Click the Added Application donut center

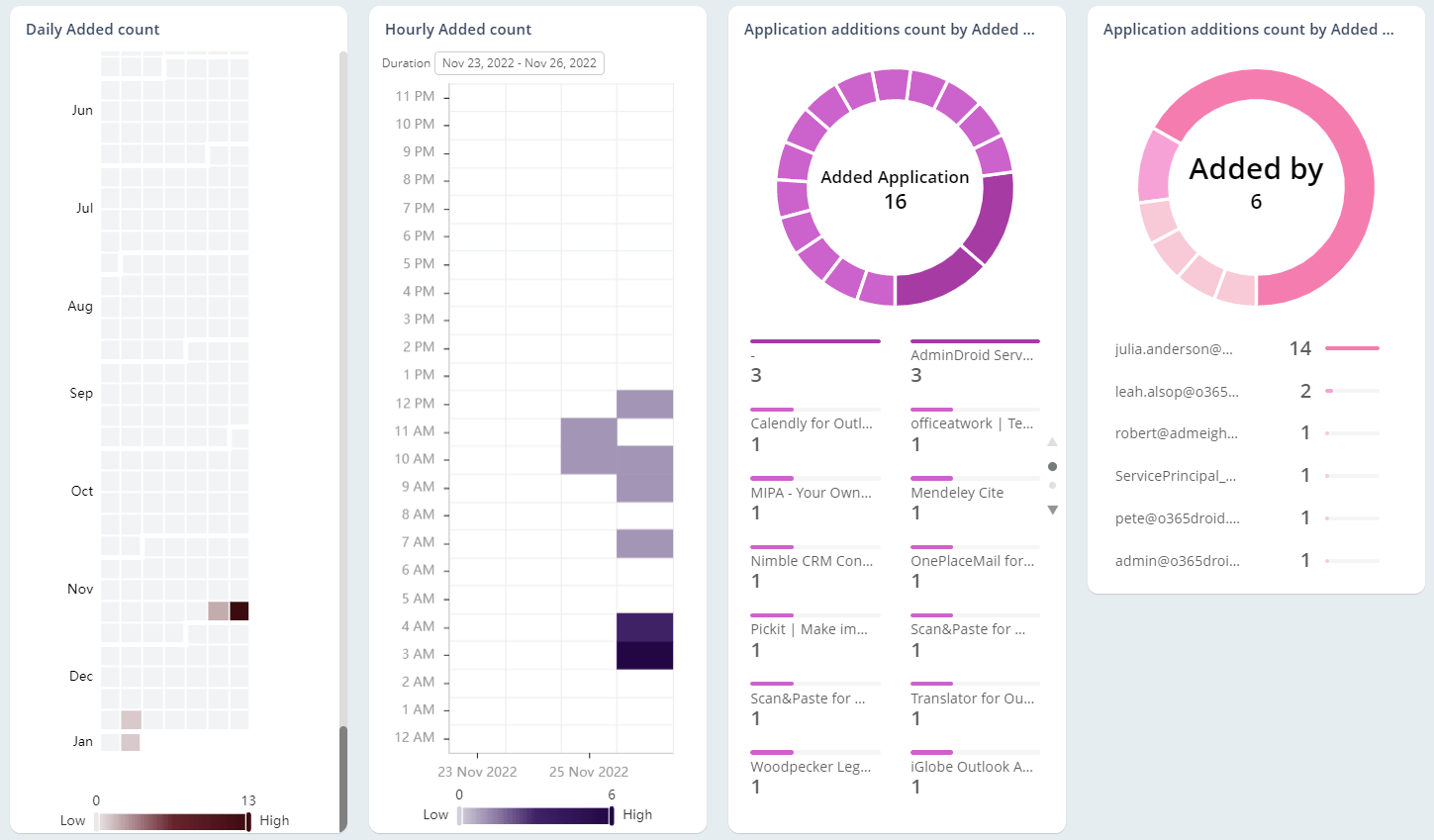coord(895,188)
